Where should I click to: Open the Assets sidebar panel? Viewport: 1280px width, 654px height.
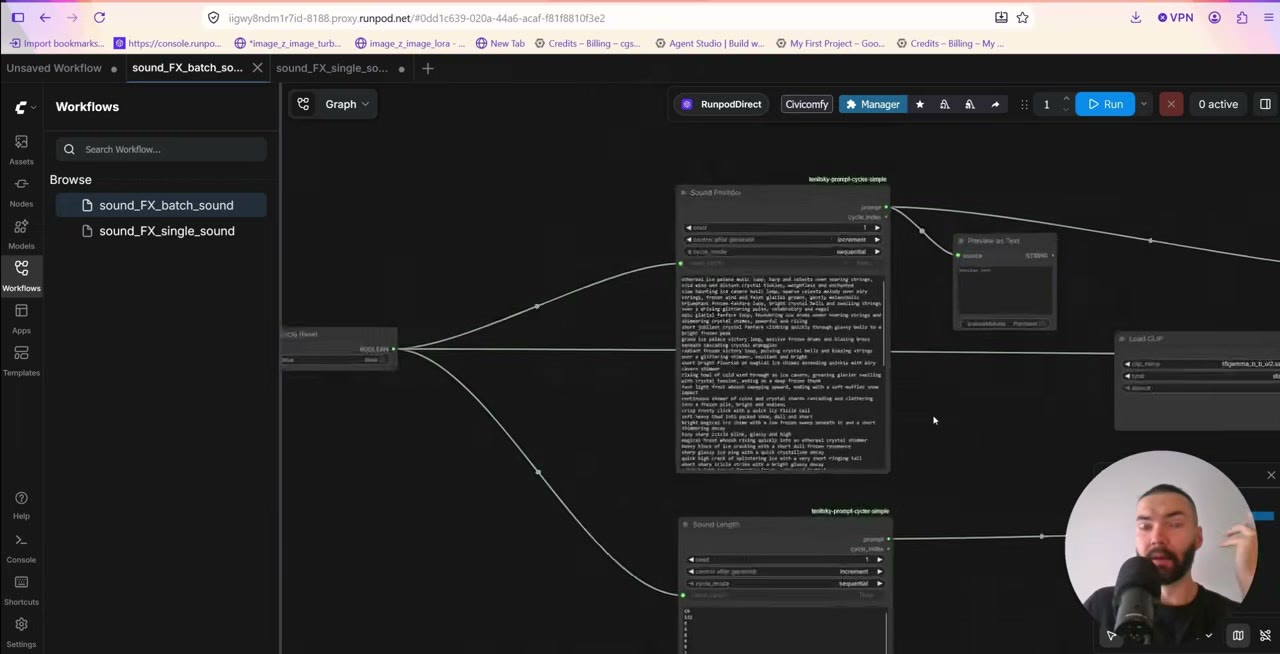coord(21,149)
